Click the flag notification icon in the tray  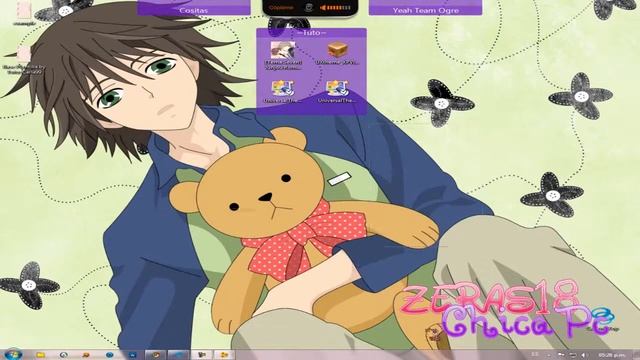point(561,355)
